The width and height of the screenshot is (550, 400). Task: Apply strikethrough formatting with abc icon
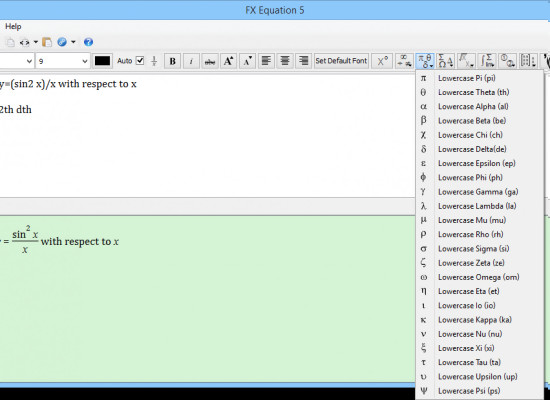[x=210, y=61]
